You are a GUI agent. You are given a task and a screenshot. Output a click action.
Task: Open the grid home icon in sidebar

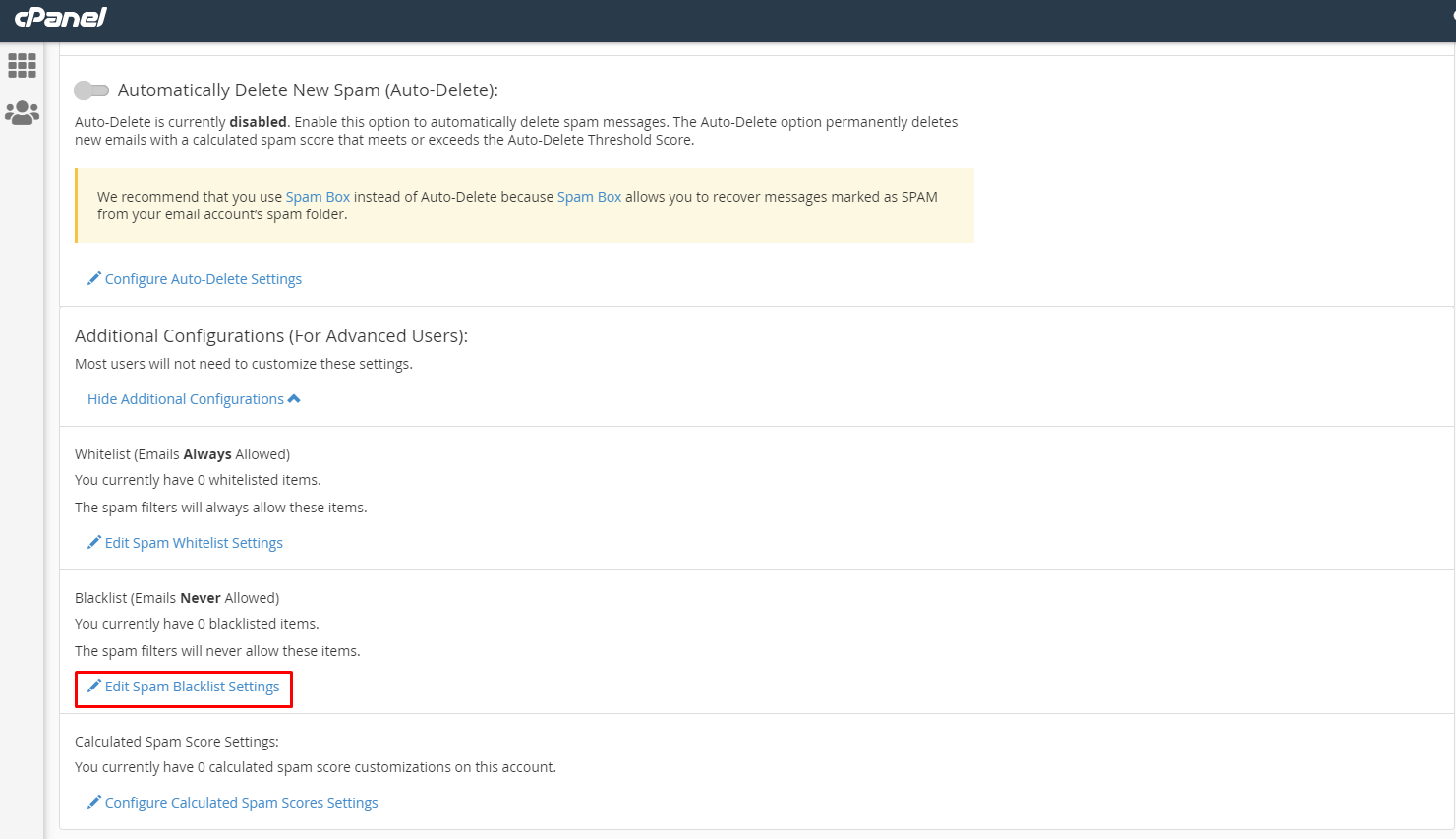pyautogui.click(x=22, y=65)
